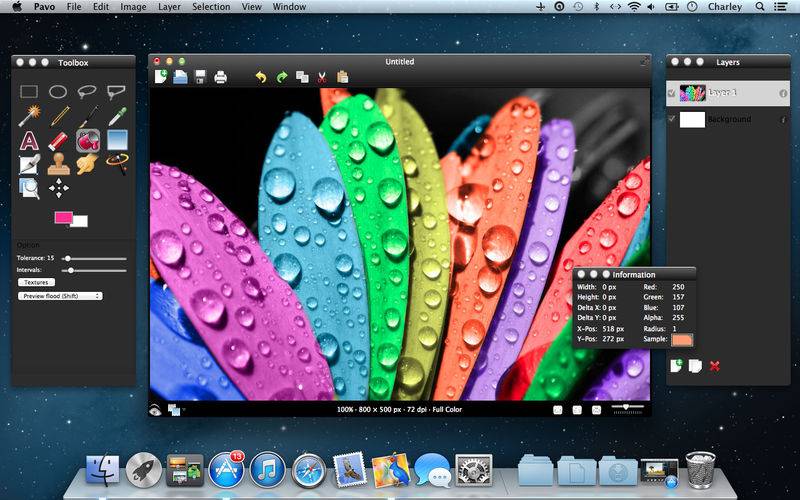Click the middle status bar view button
The image size is (800, 500).
point(577,410)
